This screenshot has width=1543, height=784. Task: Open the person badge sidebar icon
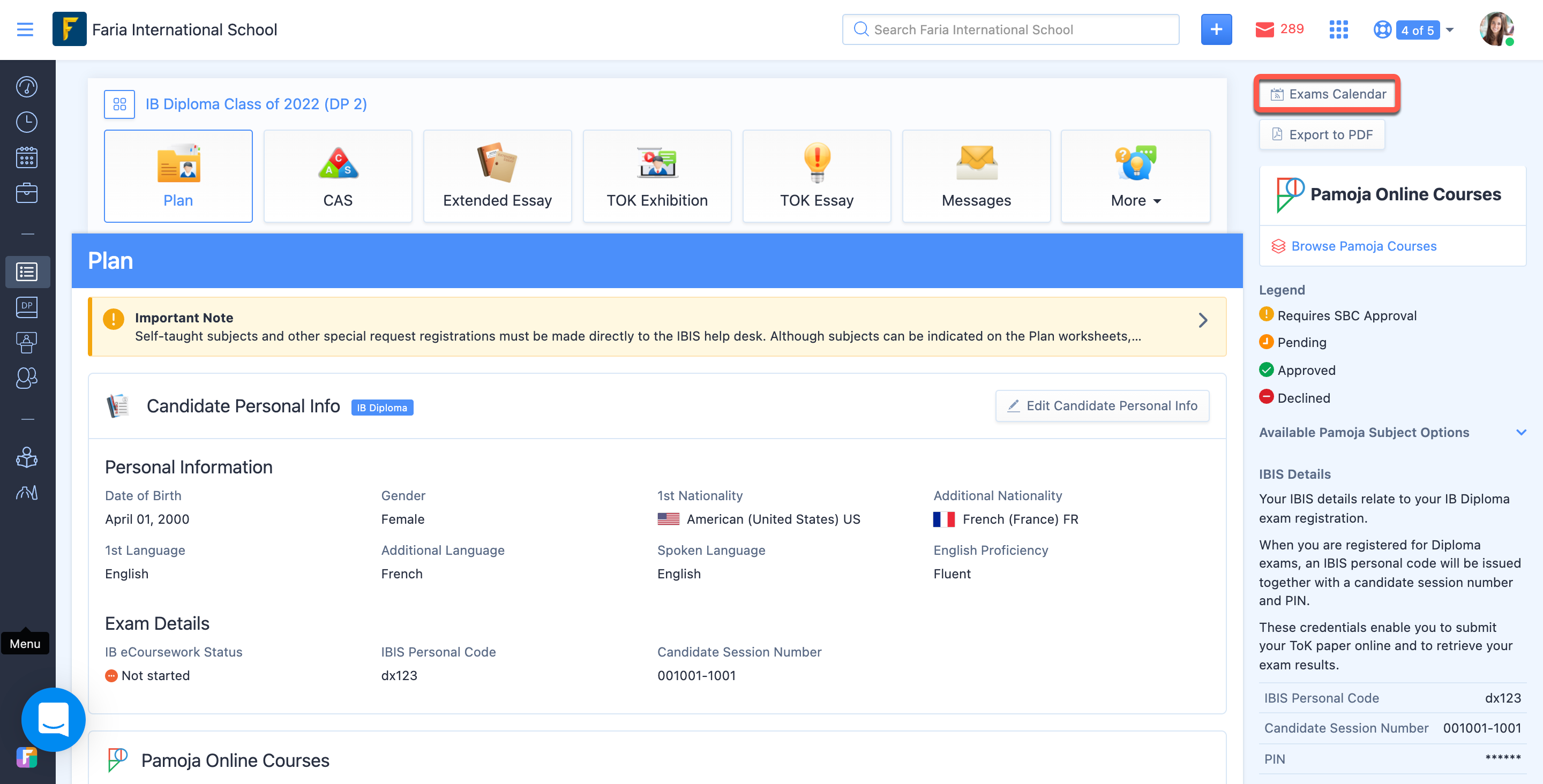(x=26, y=343)
